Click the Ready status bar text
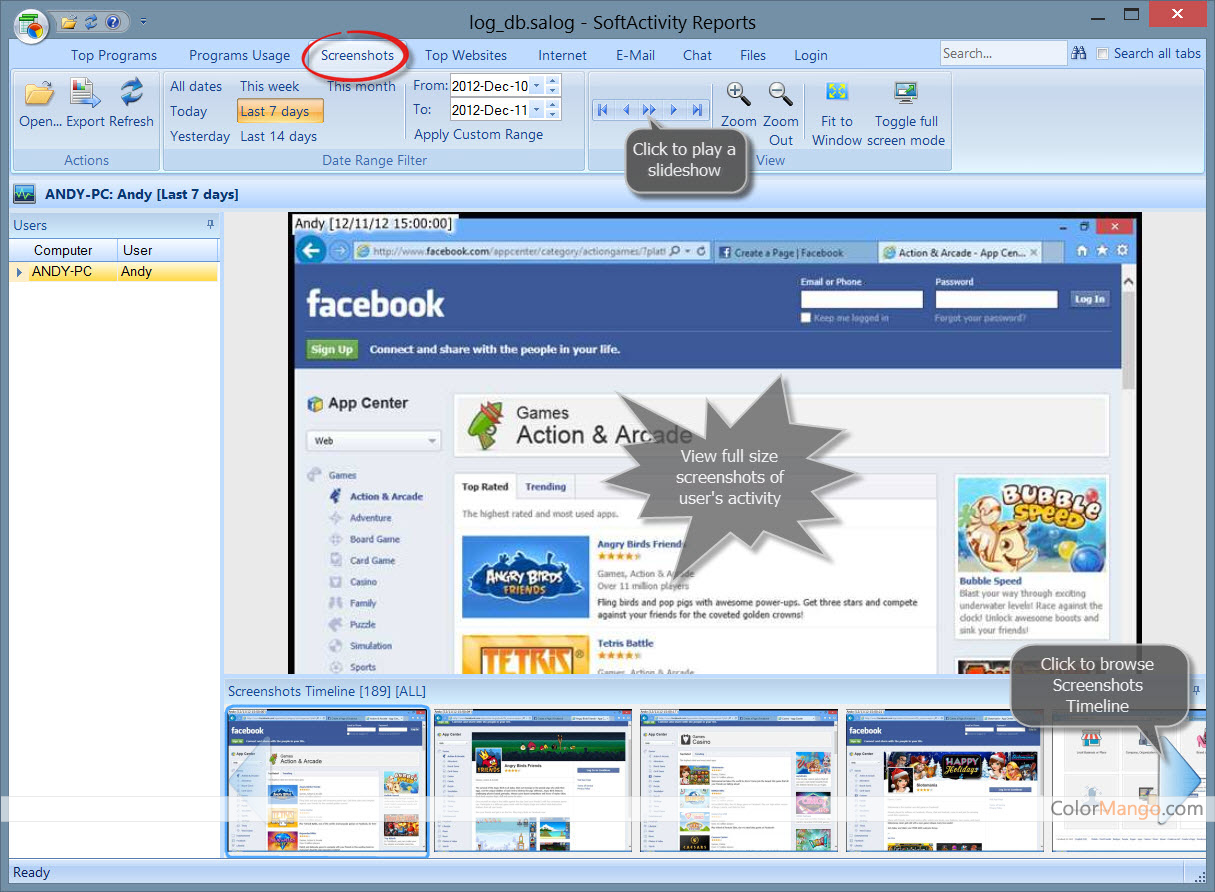Viewport: 1215px width, 892px height. click(x=31, y=872)
